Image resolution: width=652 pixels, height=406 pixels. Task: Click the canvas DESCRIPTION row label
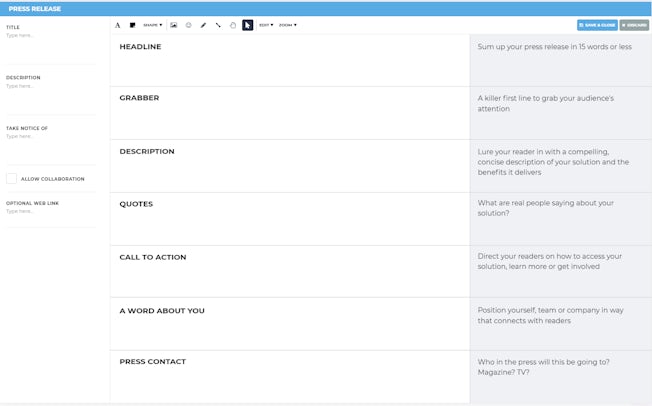click(x=147, y=151)
